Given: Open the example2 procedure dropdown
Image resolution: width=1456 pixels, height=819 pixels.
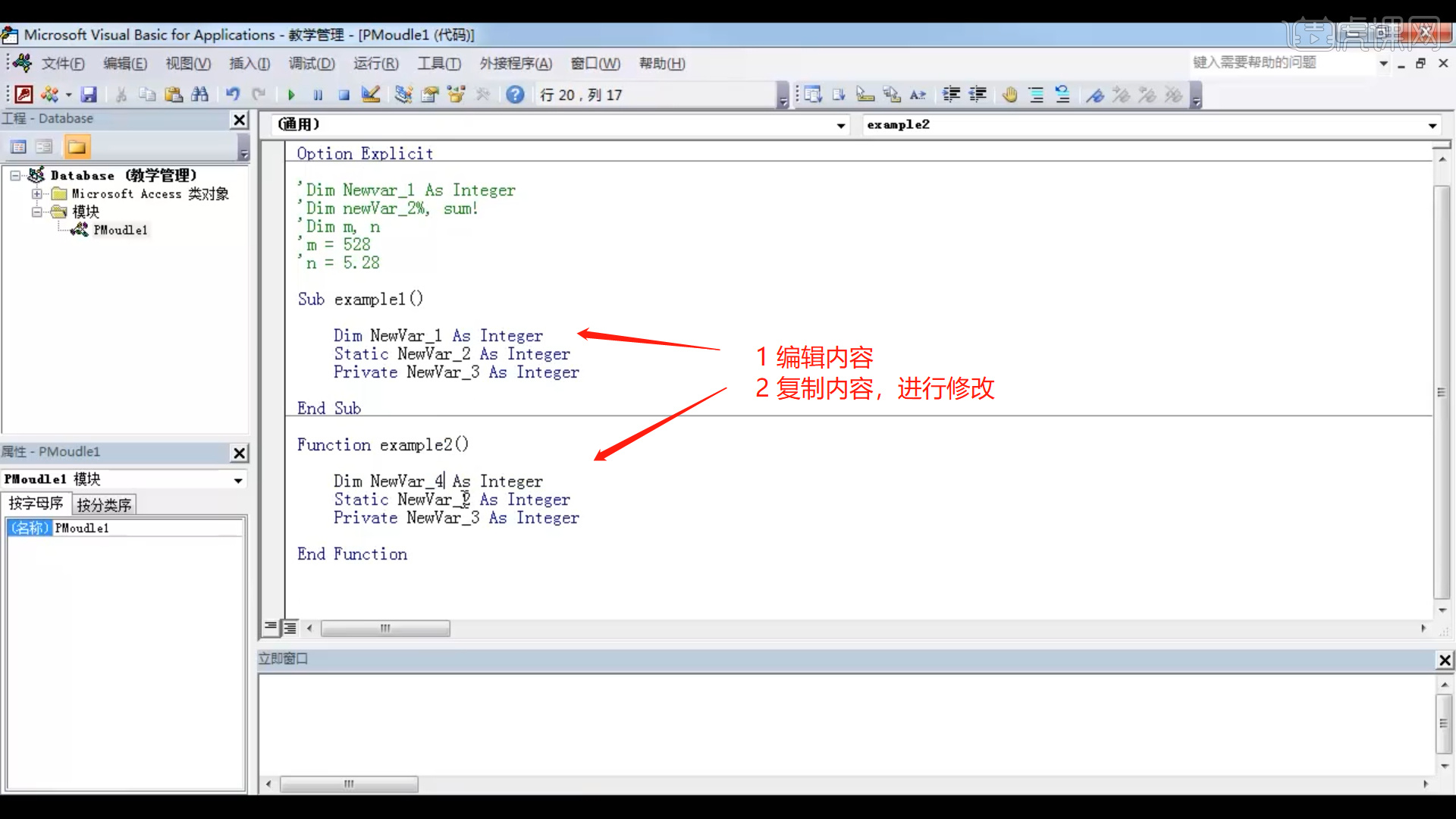Looking at the screenshot, I should click(x=1432, y=125).
